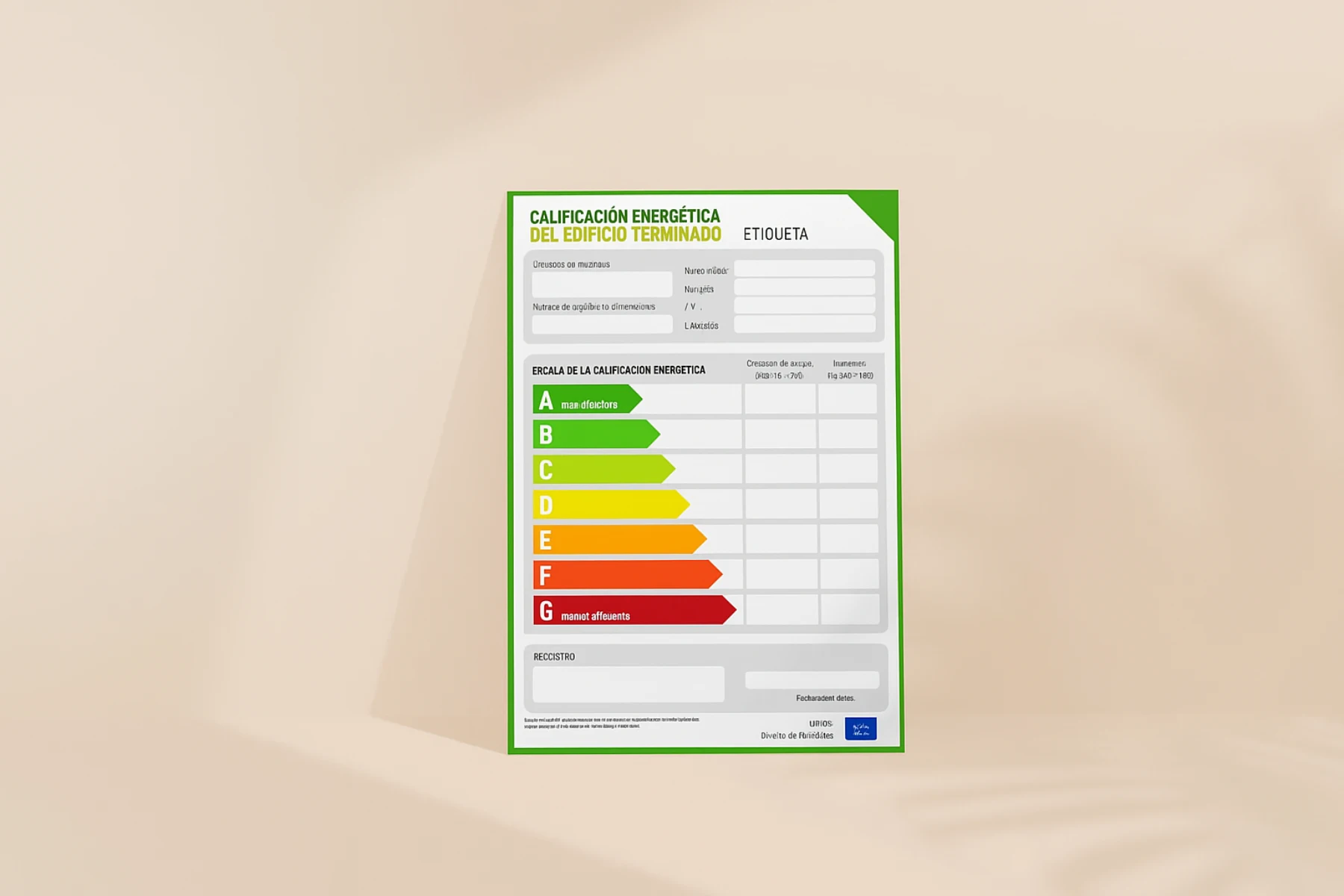Click the large RECCISTRO input box
Viewport: 1344px width, 896px height.
(x=627, y=683)
